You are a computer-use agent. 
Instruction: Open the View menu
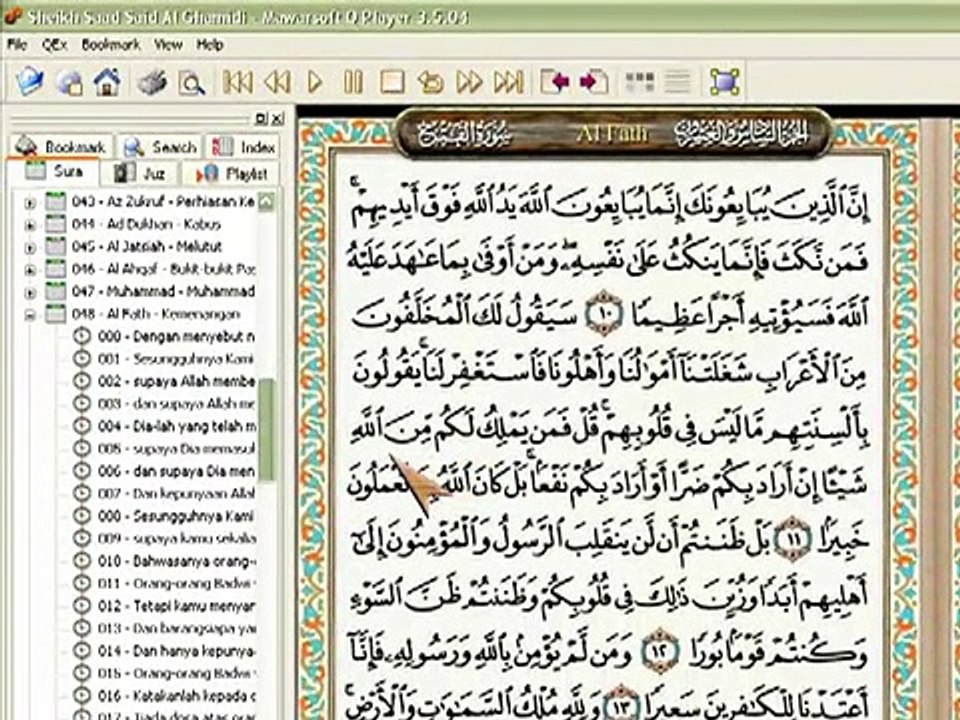[168, 45]
